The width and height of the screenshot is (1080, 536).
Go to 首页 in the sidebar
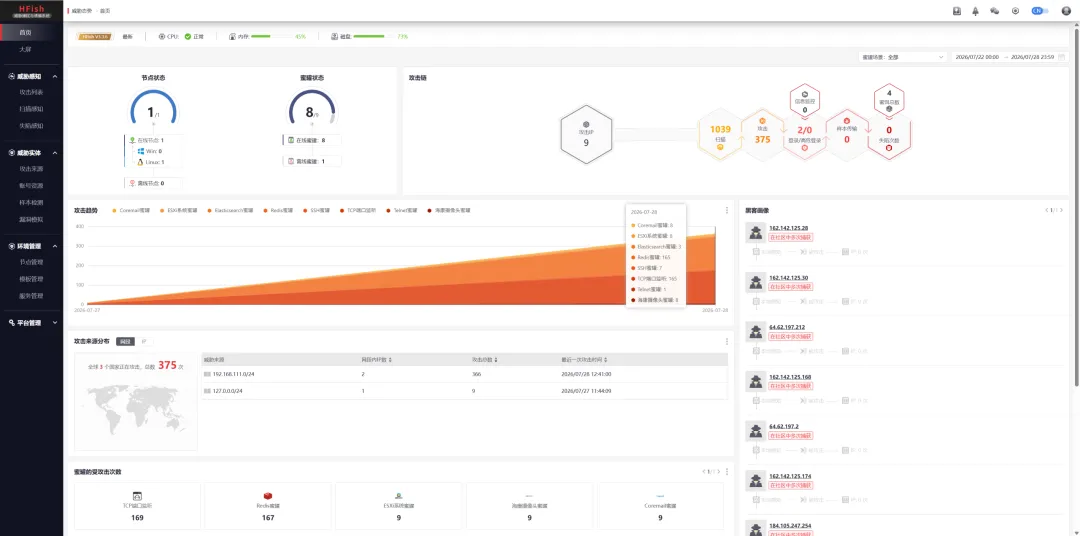pyautogui.click(x=25, y=32)
